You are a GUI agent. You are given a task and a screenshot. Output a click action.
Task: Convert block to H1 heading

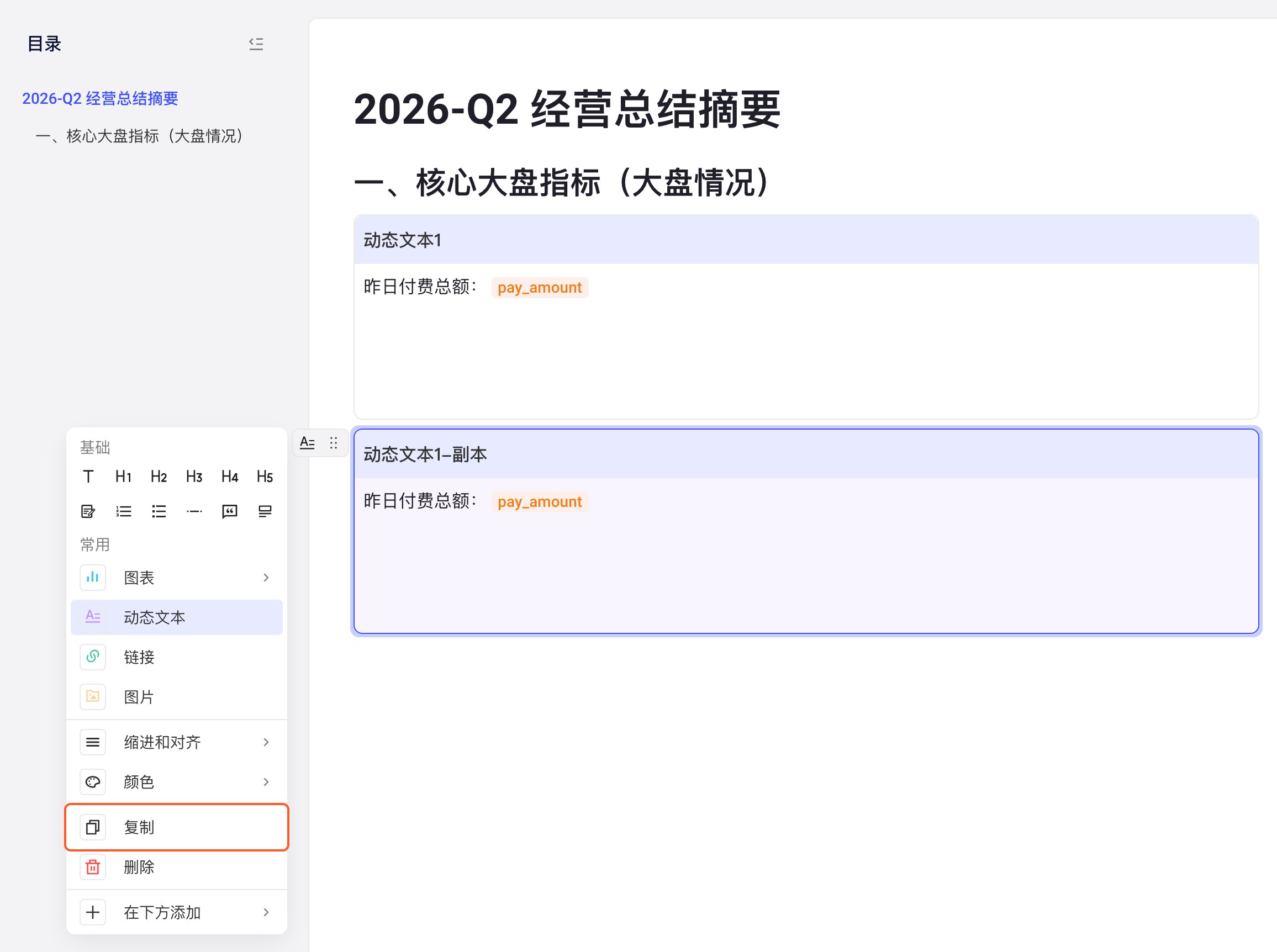pos(123,477)
